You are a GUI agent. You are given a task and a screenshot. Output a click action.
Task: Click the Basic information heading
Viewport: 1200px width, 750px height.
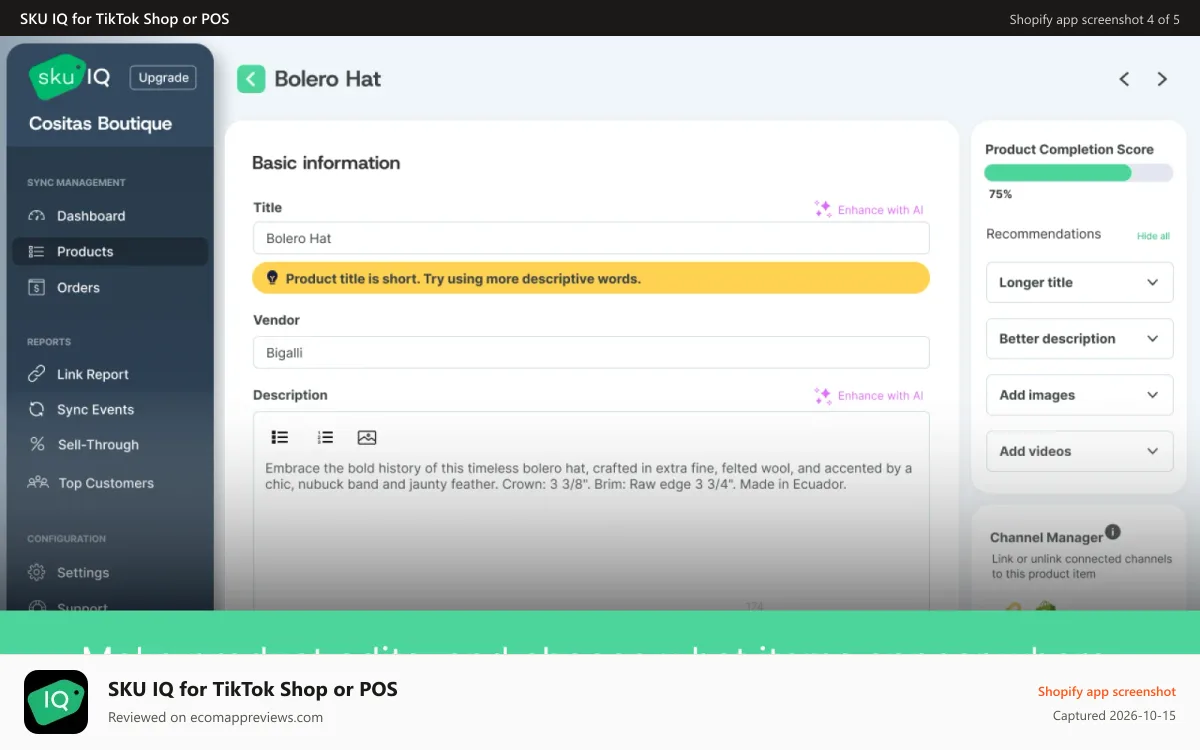(326, 163)
